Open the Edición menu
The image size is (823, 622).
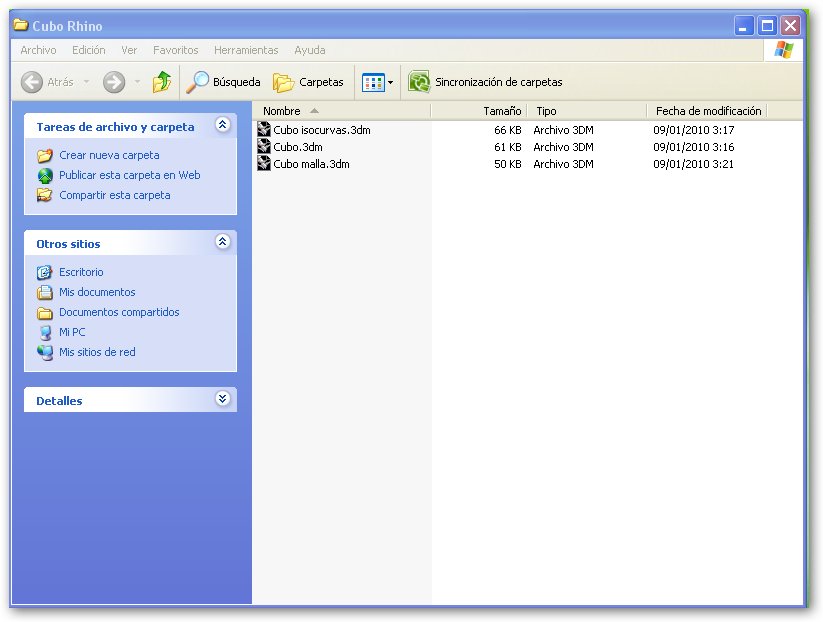coord(89,50)
